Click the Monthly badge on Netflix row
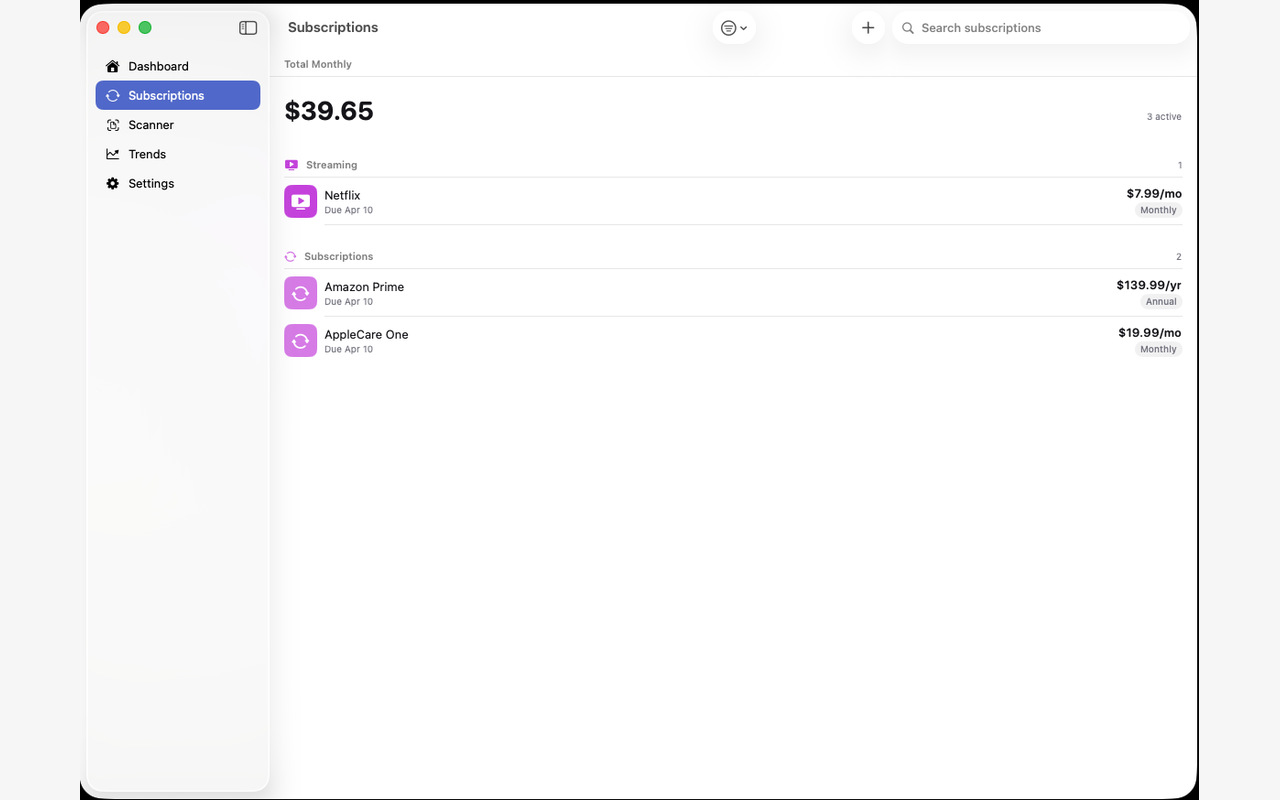 1158,210
